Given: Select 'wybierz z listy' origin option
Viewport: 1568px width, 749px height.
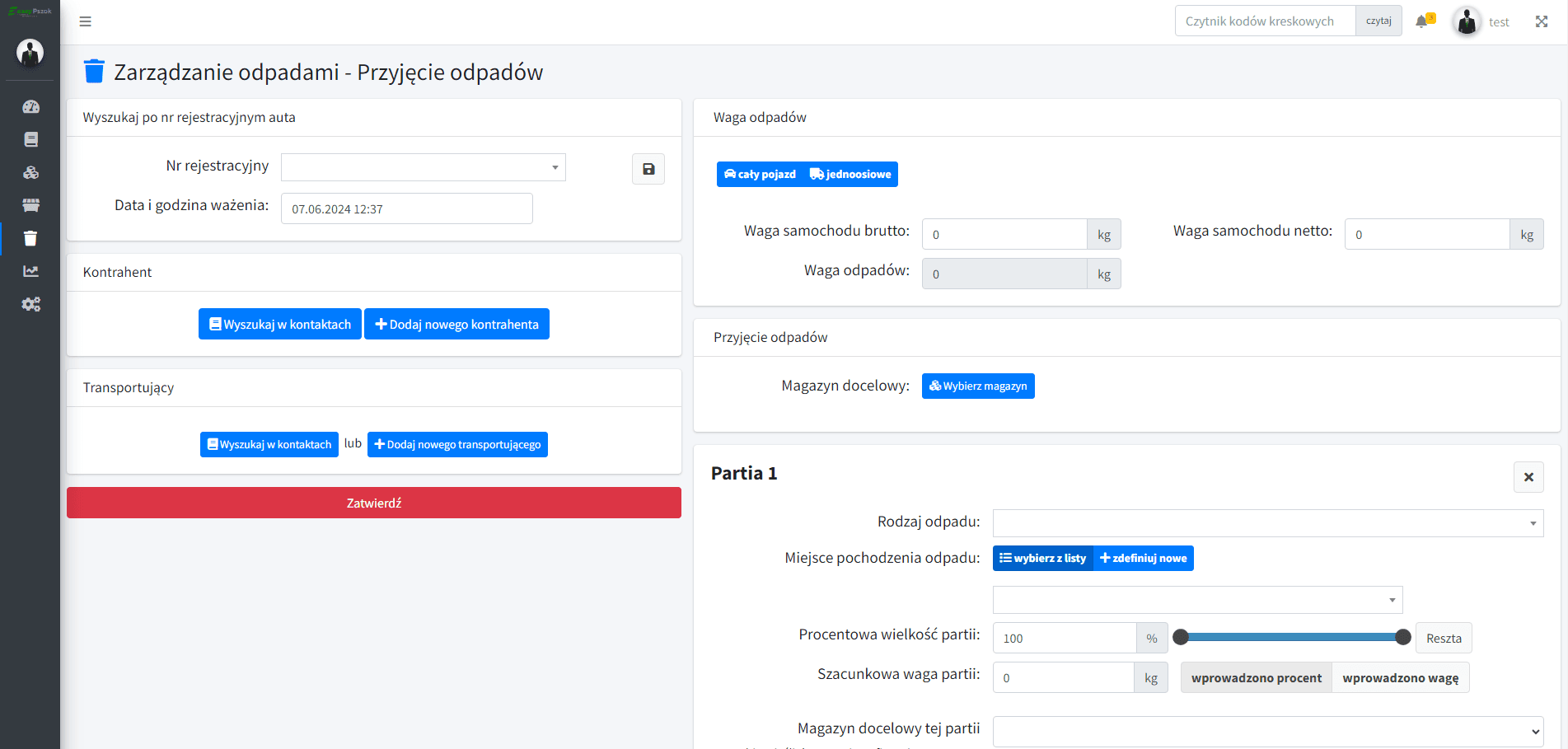Looking at the screenshot, I should coord(1042,559).
